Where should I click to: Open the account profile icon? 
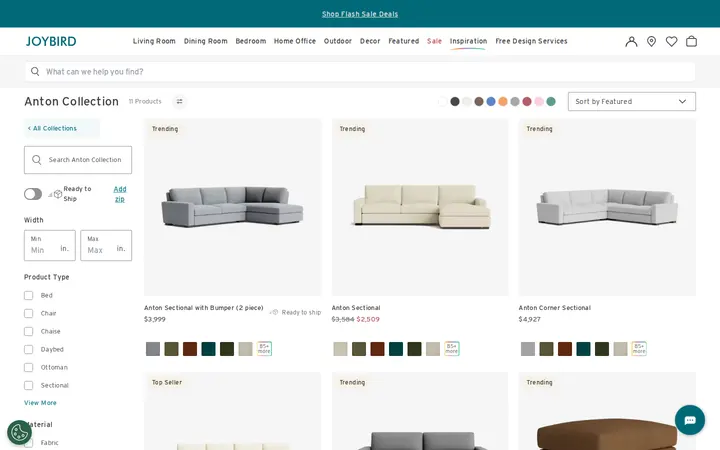[x=631, y=41]
